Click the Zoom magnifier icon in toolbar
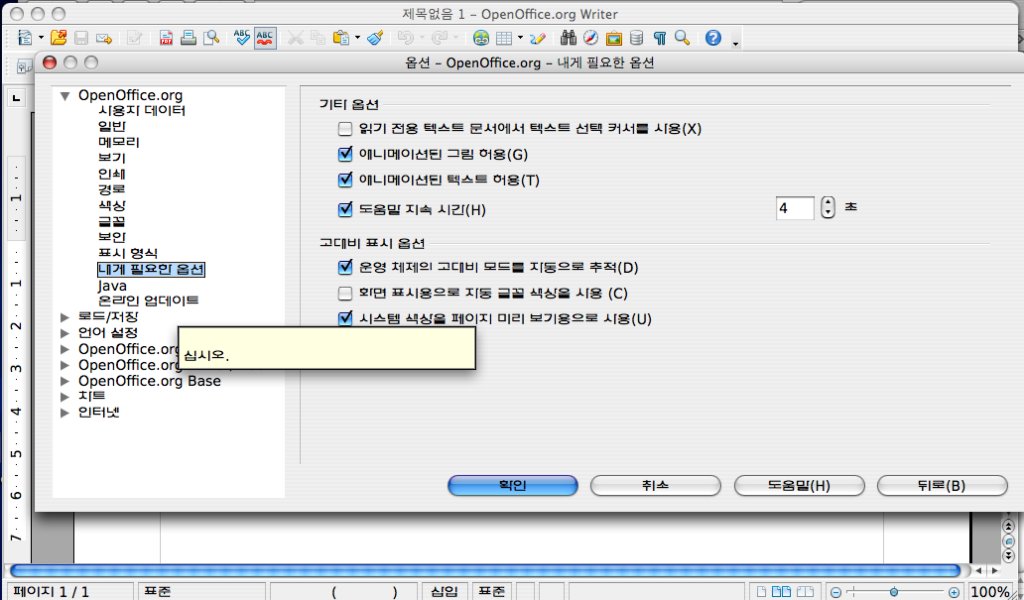 click(682, 38)
